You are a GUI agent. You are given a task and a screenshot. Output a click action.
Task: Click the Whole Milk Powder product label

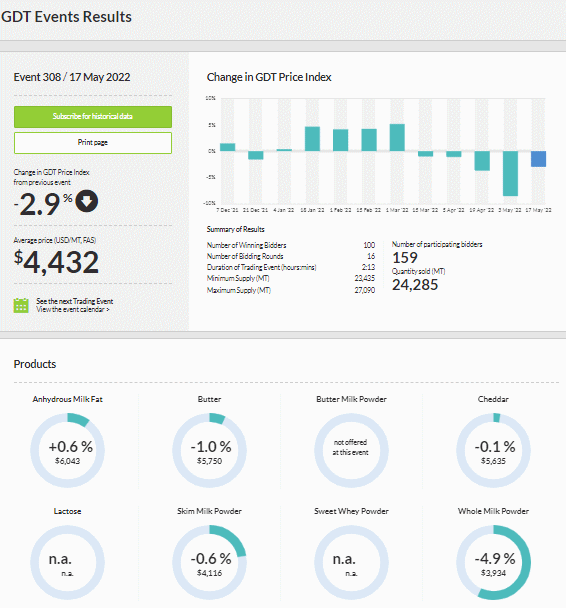[x=493, y=511]
